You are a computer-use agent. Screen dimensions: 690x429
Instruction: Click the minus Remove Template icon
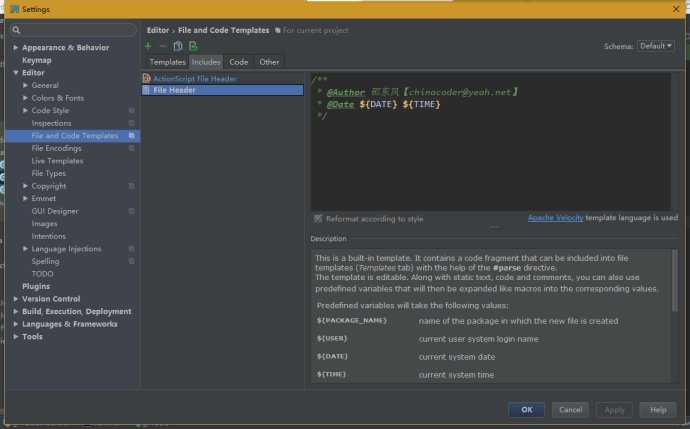[x=163, y=46]
